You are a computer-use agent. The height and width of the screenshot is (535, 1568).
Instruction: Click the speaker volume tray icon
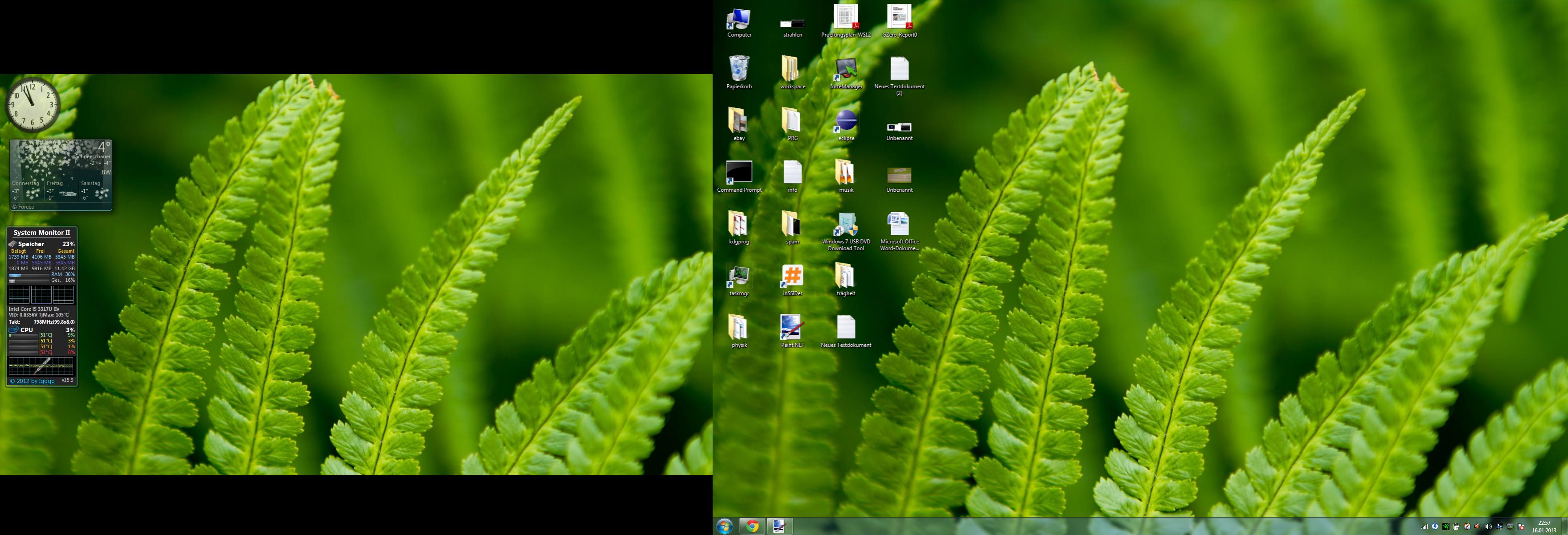[1488, 527]
